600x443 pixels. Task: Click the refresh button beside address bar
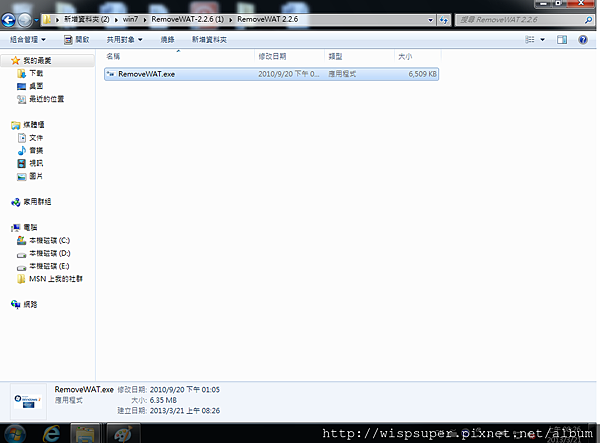click(444, 20)
